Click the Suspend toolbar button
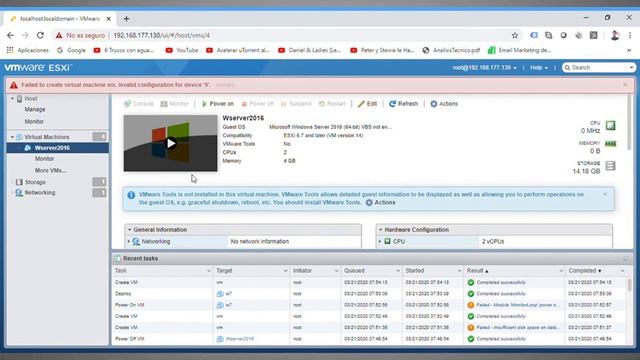This screenshot has width=640, height=360. (x=296, y=104)
